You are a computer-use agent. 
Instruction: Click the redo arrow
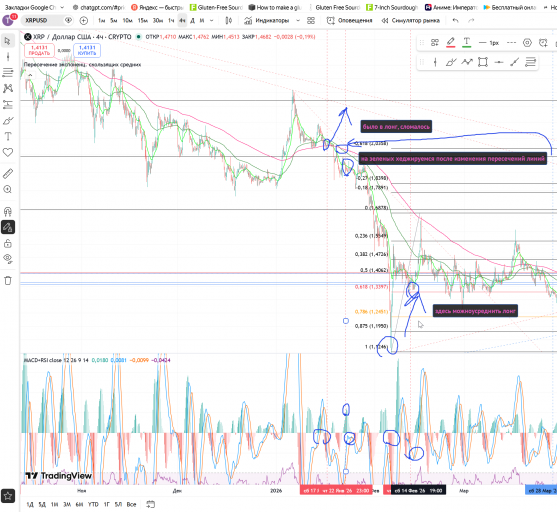[471, 21]
